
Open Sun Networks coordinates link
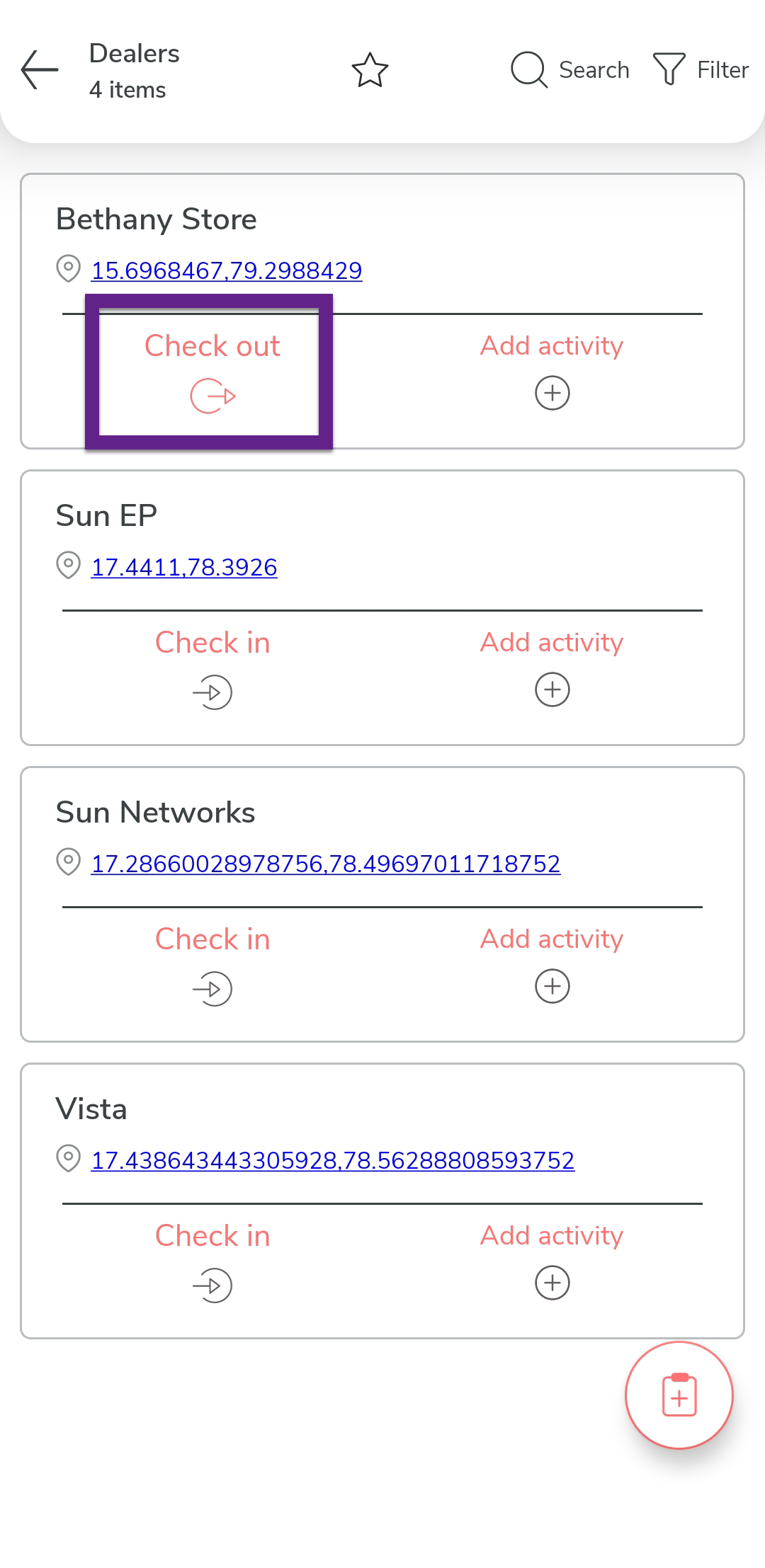tap(326, 864)
